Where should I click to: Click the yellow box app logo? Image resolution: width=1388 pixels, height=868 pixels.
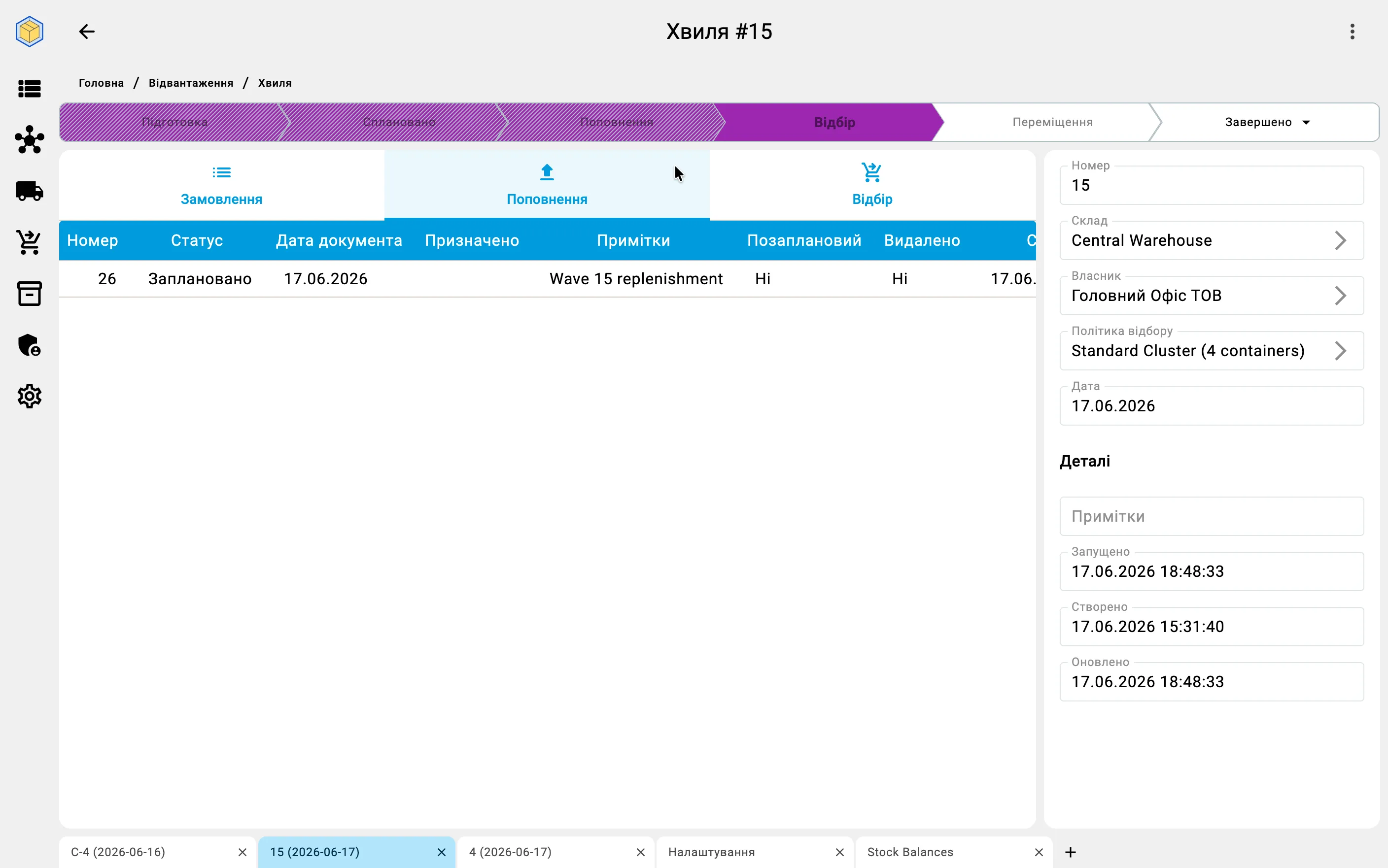[29, 32]
